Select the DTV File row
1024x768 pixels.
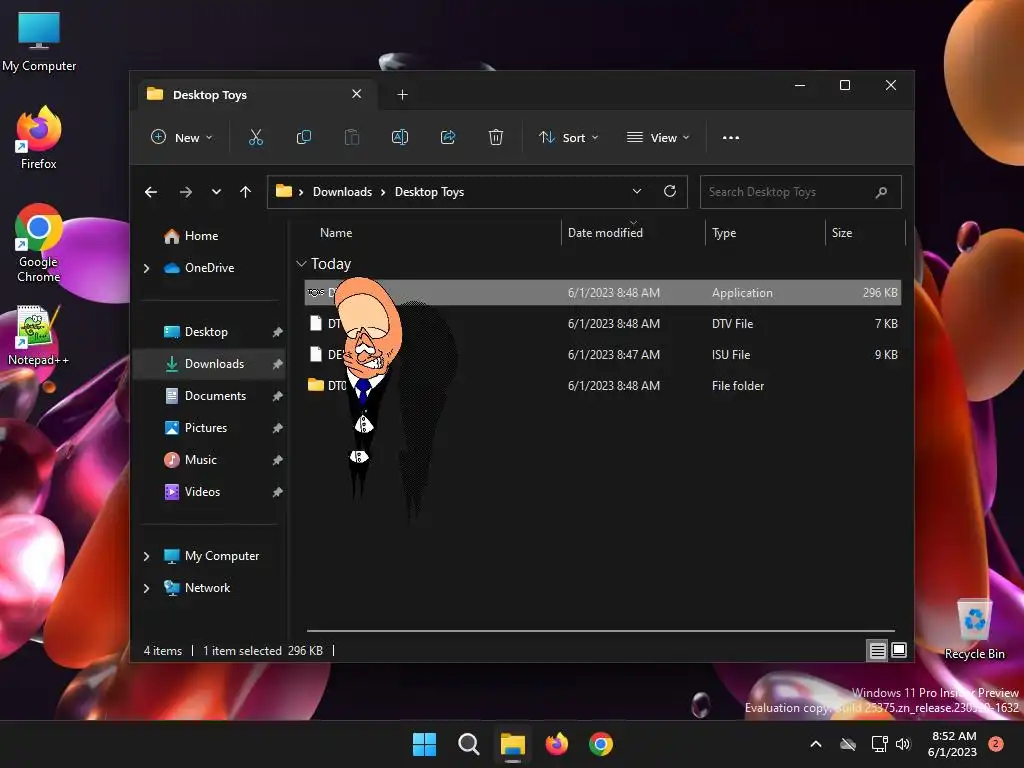[x=602, y=324]
